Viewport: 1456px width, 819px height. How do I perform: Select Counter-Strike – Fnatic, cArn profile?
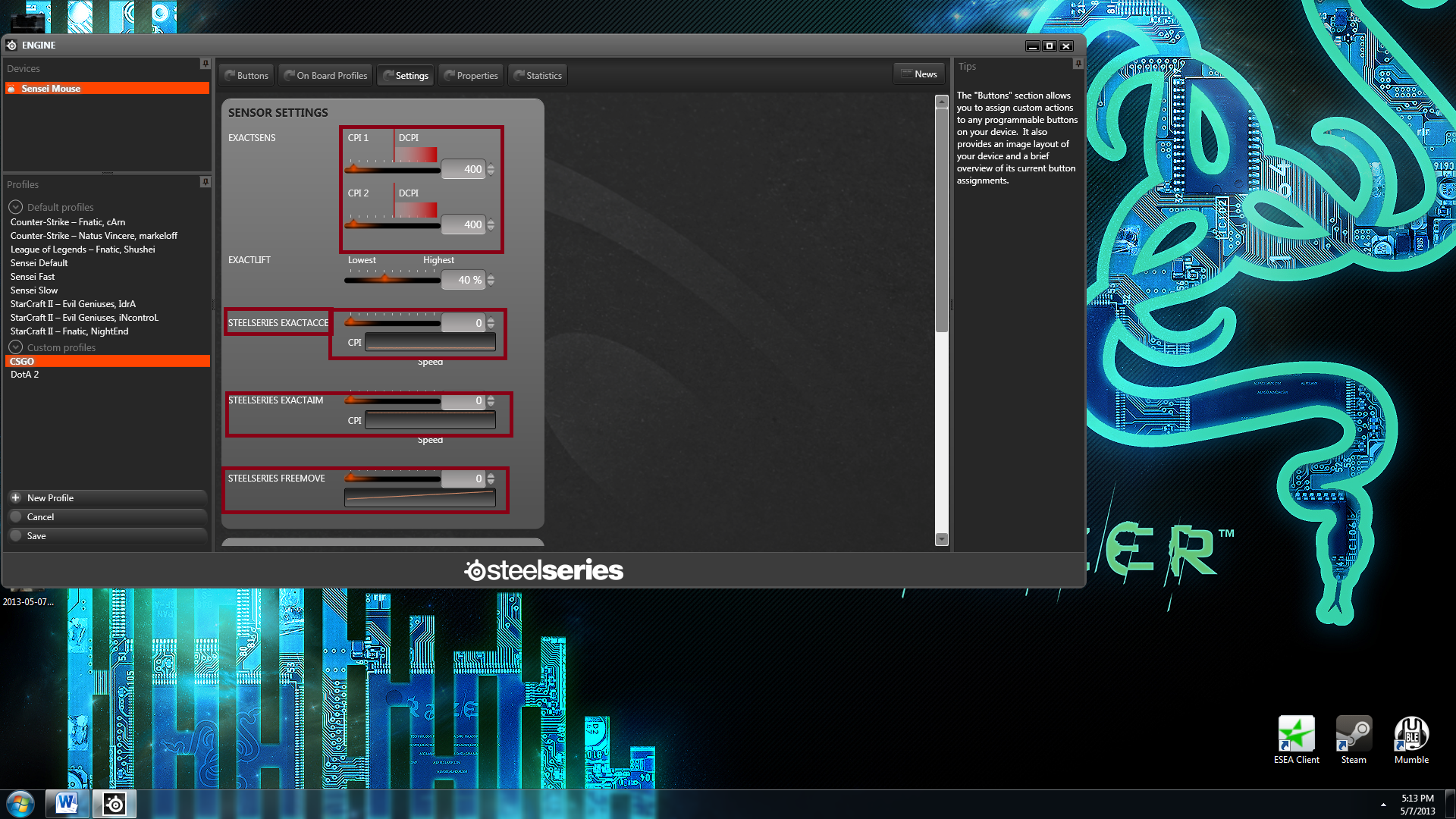click(67, 222)
